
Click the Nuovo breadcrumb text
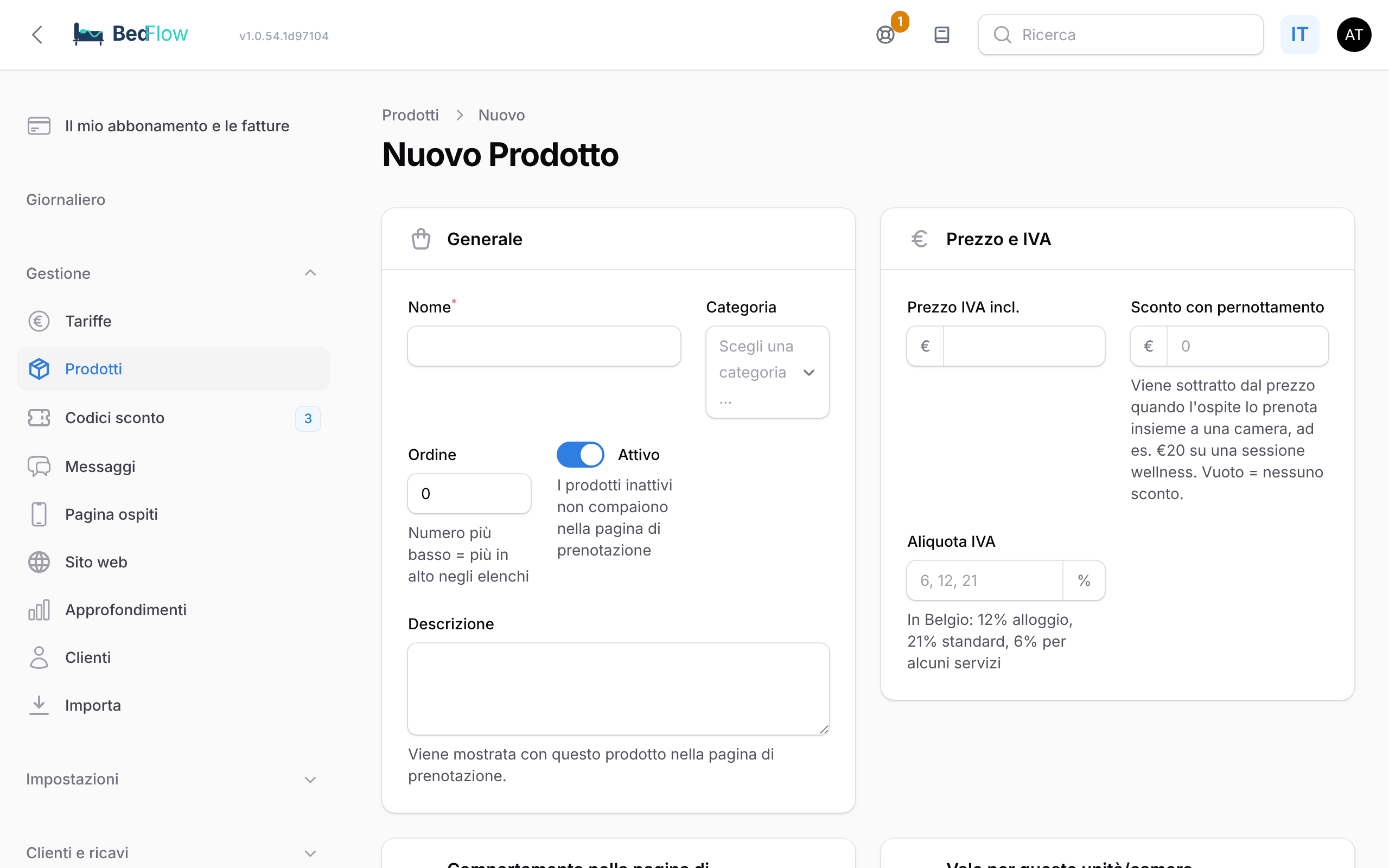point(502,116)
